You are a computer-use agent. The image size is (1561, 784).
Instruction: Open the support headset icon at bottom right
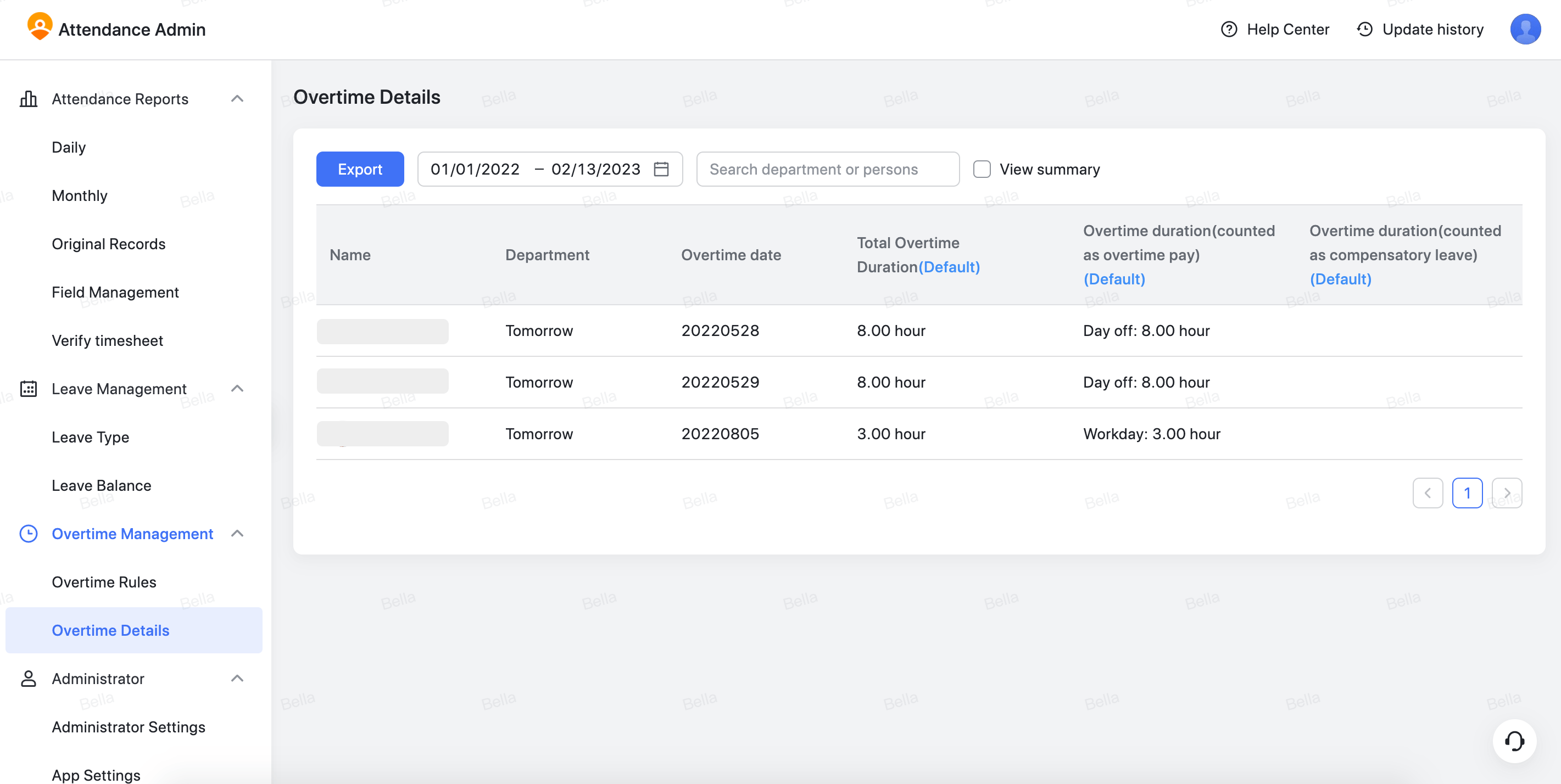[1514, 741]
